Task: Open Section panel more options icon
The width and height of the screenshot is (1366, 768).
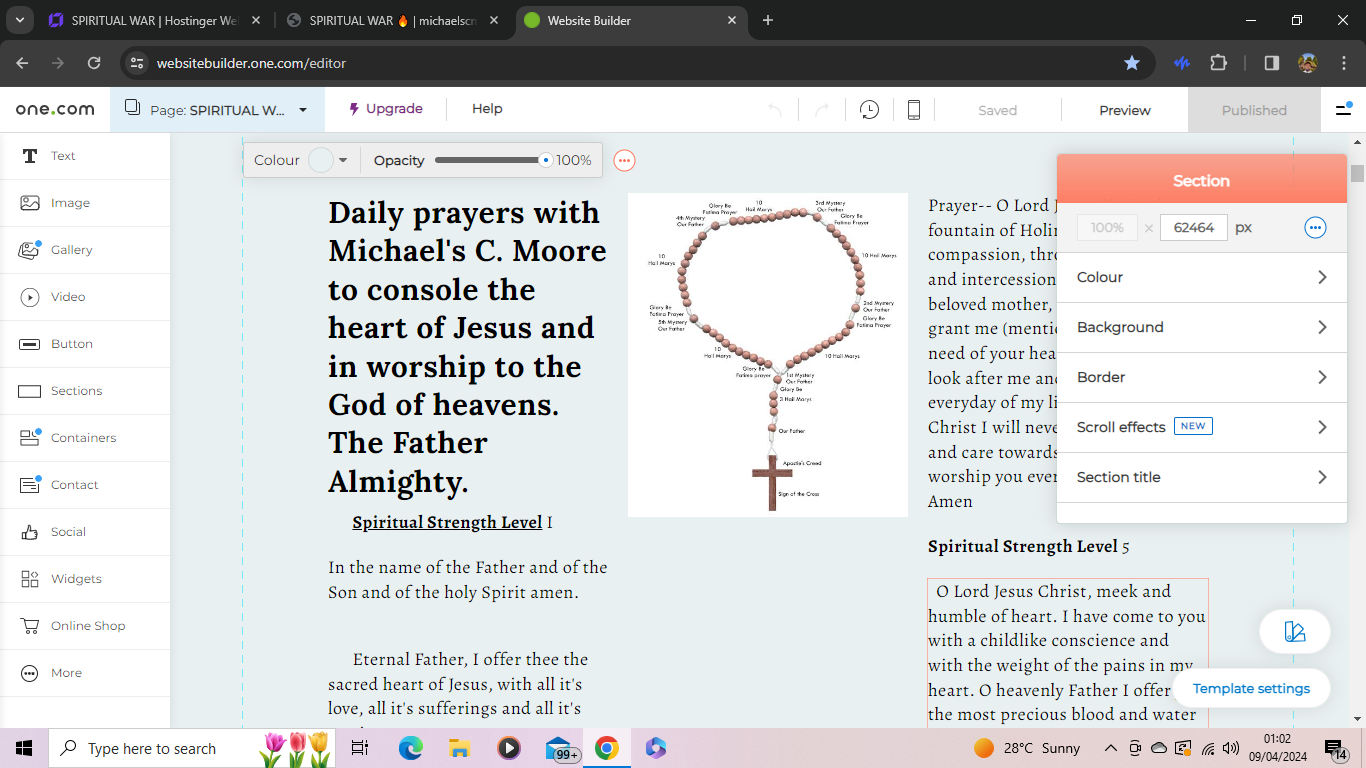Action: 1315,228
